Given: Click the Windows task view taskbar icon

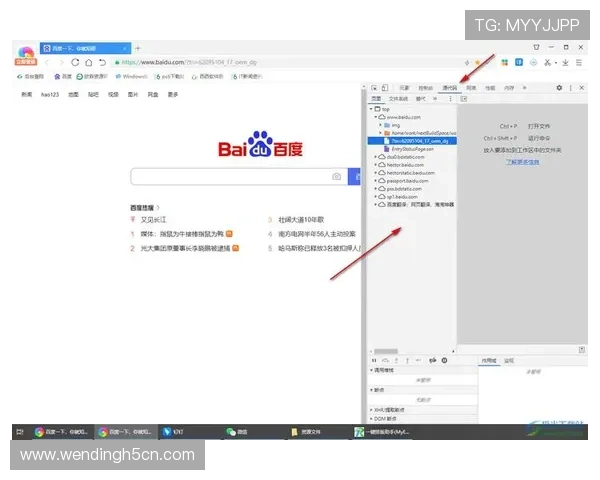Looking at the screenshot, I should (20, 432).
